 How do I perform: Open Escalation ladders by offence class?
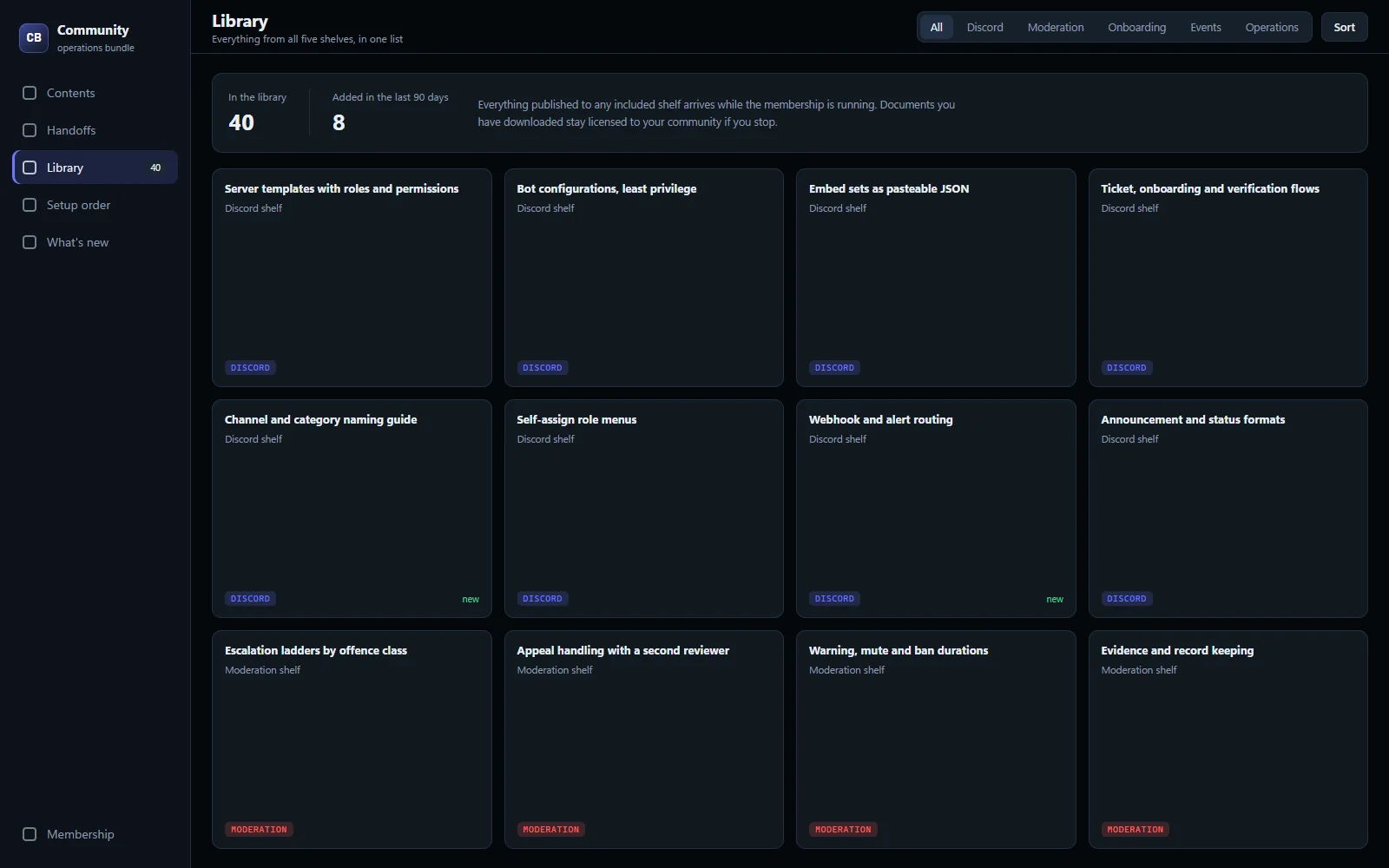pyautogui.click(x=352, y=740)
